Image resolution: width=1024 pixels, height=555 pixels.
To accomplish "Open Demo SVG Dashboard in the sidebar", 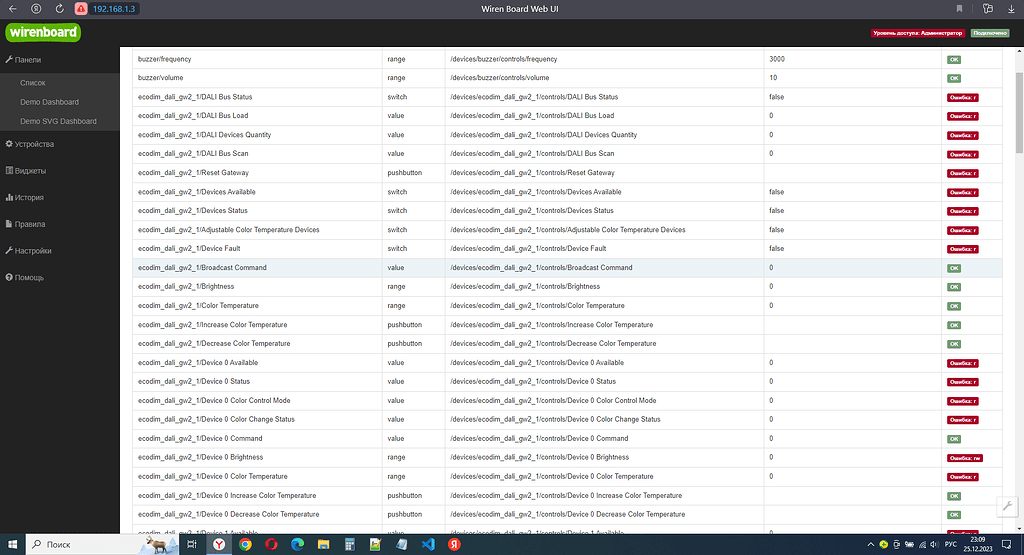I will pos(58,121).
